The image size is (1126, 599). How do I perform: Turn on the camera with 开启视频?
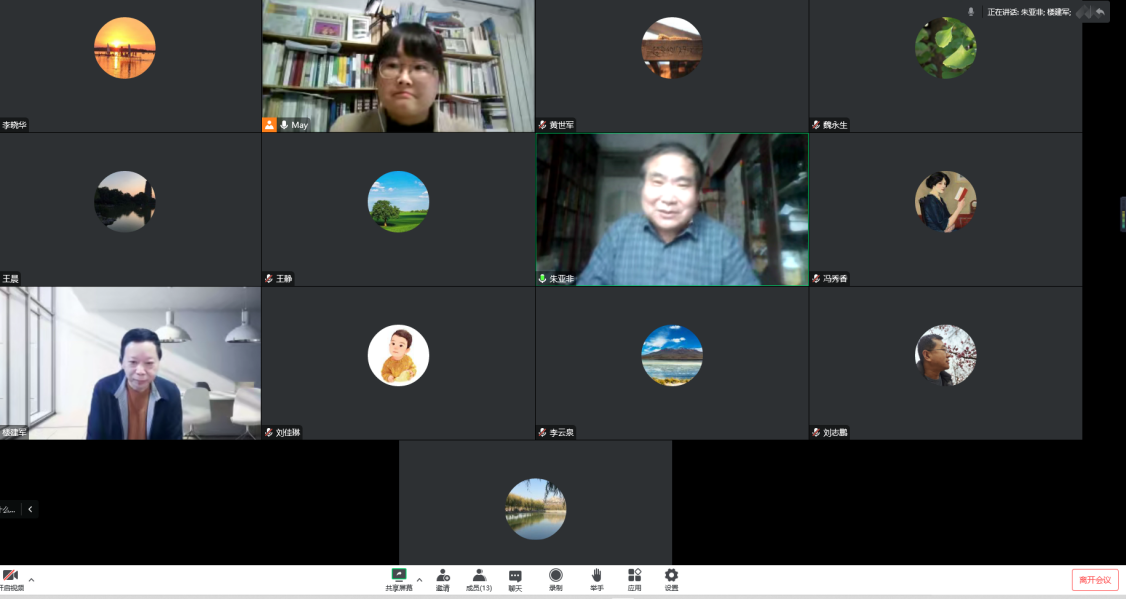pyautogui.click(x=10, y=578)
